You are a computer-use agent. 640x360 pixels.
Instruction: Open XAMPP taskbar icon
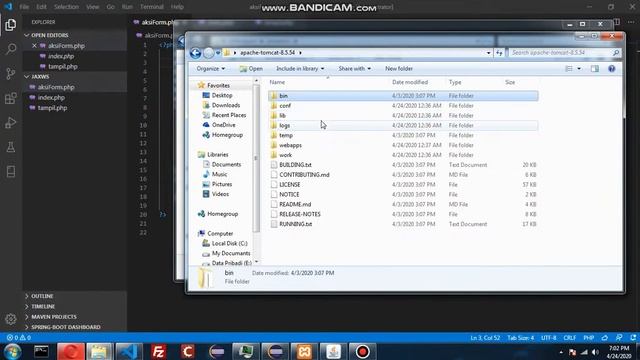(x=304, y=351)
